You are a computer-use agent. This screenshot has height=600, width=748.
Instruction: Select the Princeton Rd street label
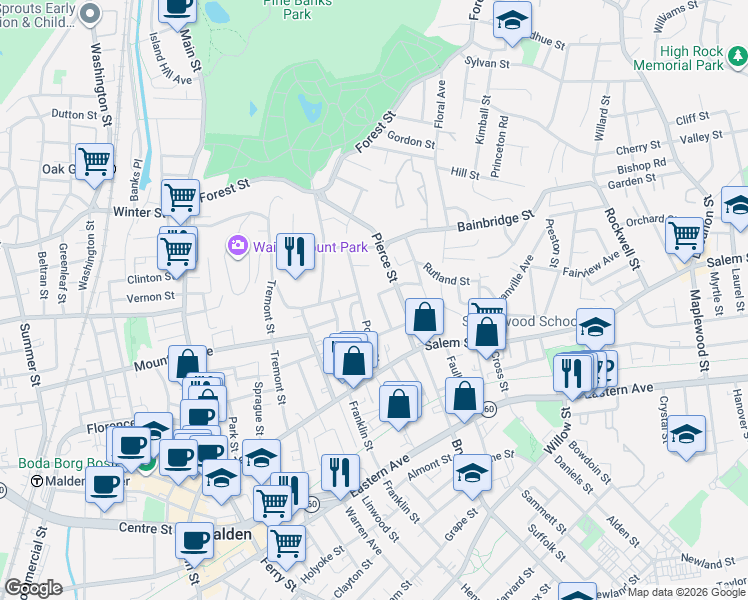coord(499,146)
